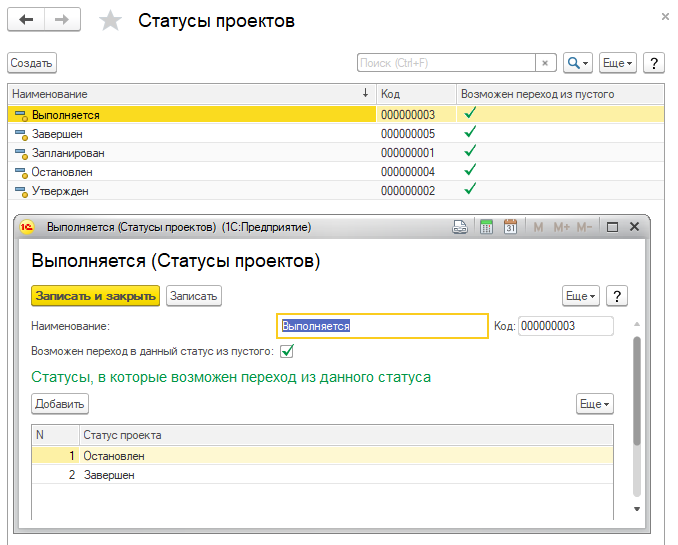
Task: Click the Добавить button
Action: pyautogui.click(x=60, y=404)
